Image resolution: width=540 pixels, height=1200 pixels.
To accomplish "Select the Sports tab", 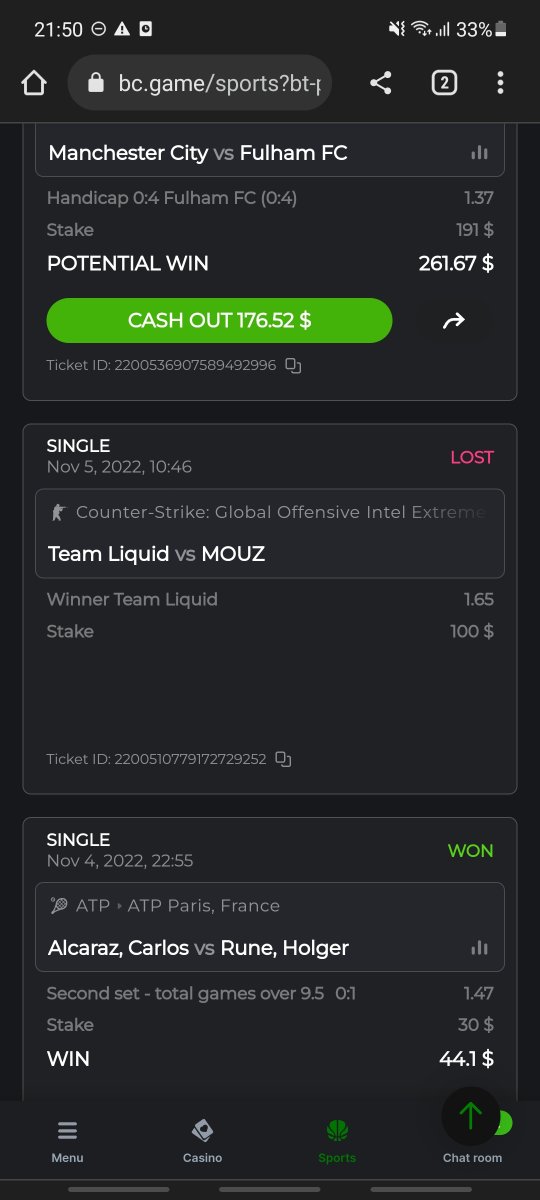I will (337, 1141).
